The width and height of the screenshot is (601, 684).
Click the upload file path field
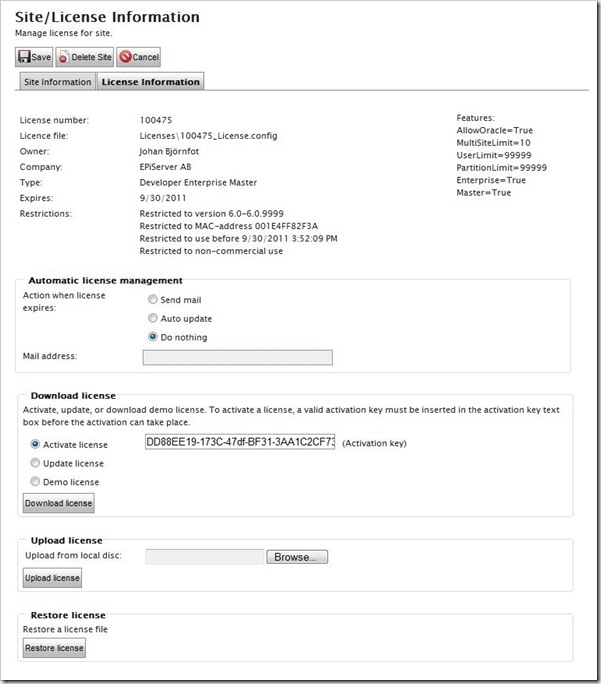[205, 557]
